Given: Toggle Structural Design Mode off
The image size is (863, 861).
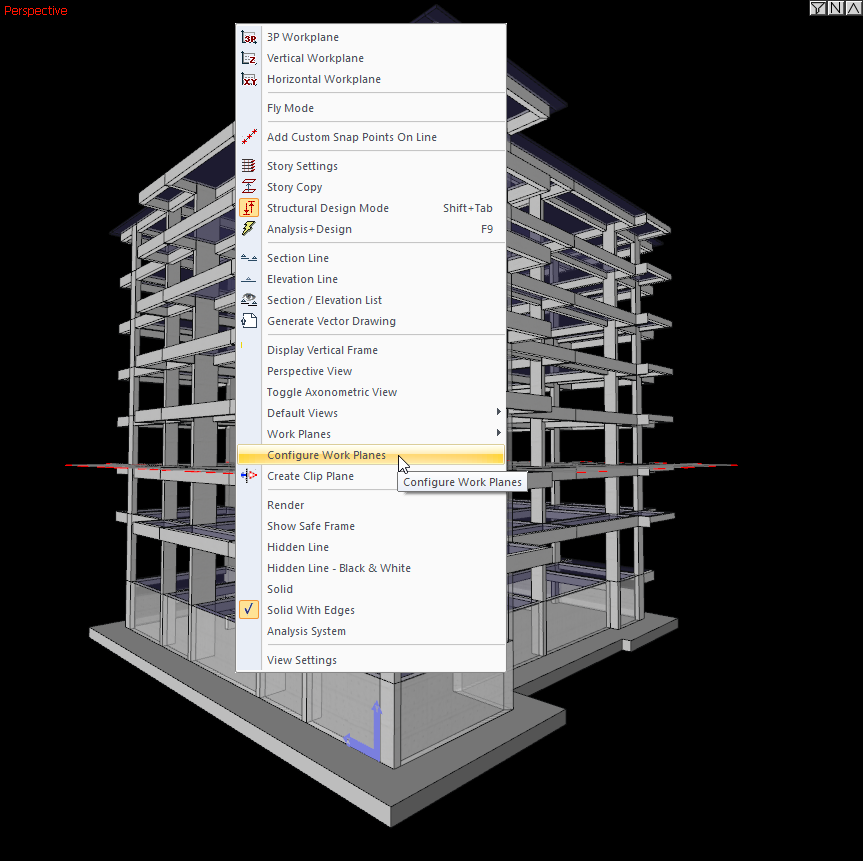Looking at the screenshot, I should coord(329,208).
